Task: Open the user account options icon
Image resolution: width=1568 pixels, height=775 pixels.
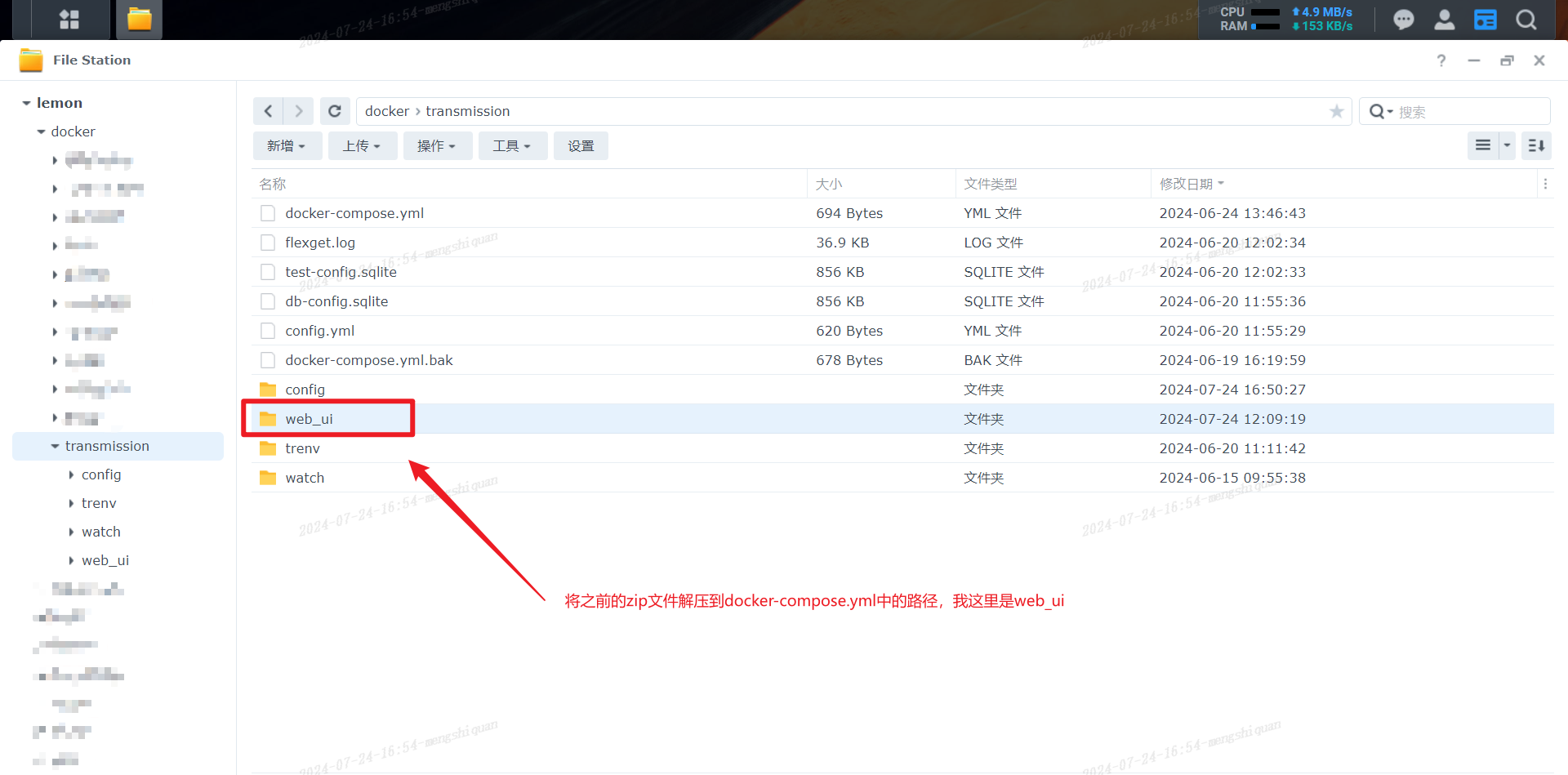Action: point(1444,20)
